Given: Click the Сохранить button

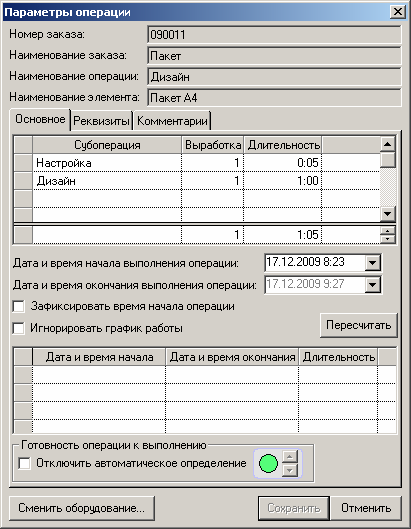Looking at the screenshot, I should (x=294, y=508).
